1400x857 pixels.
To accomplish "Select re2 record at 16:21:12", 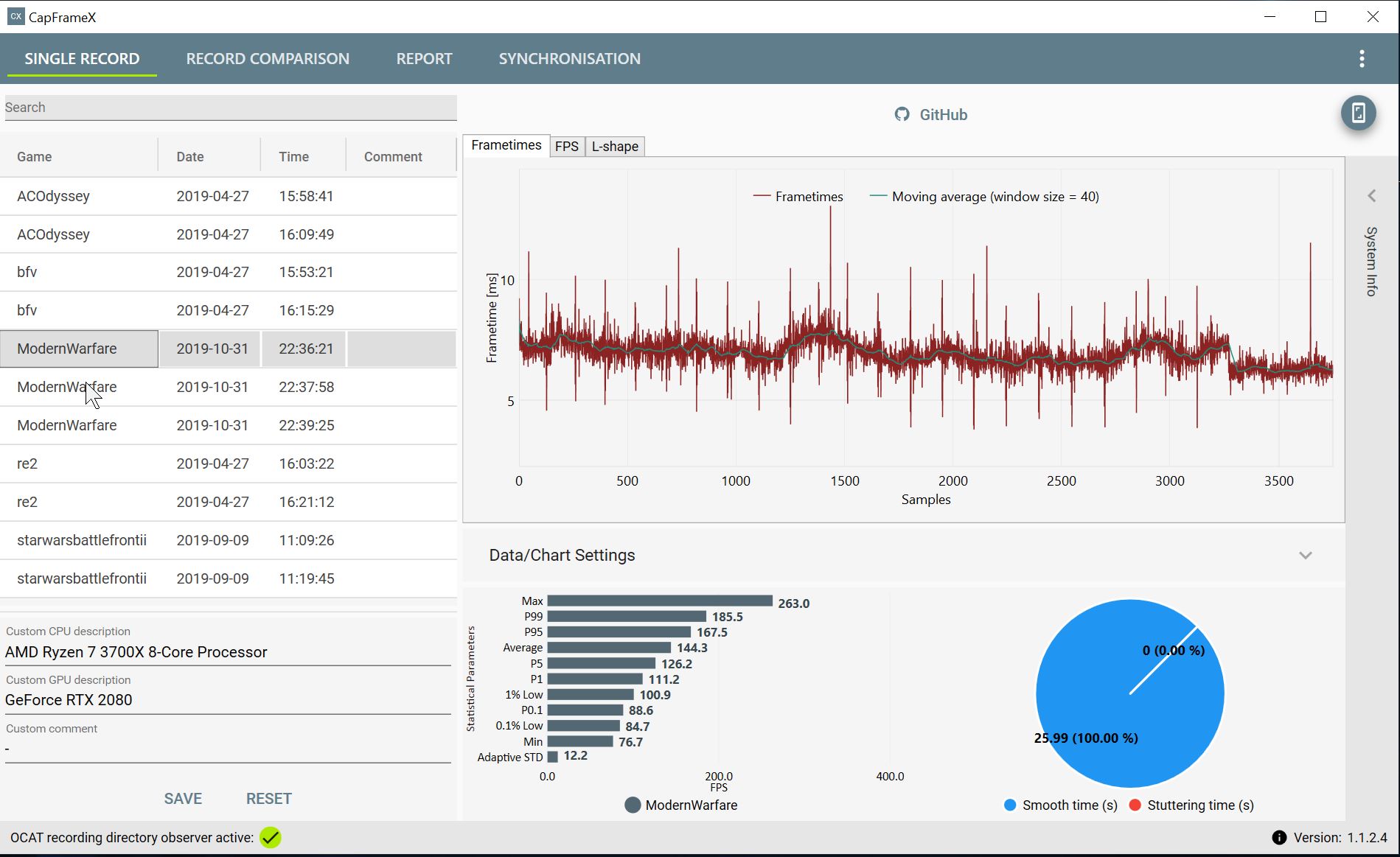I will [229, 502].
